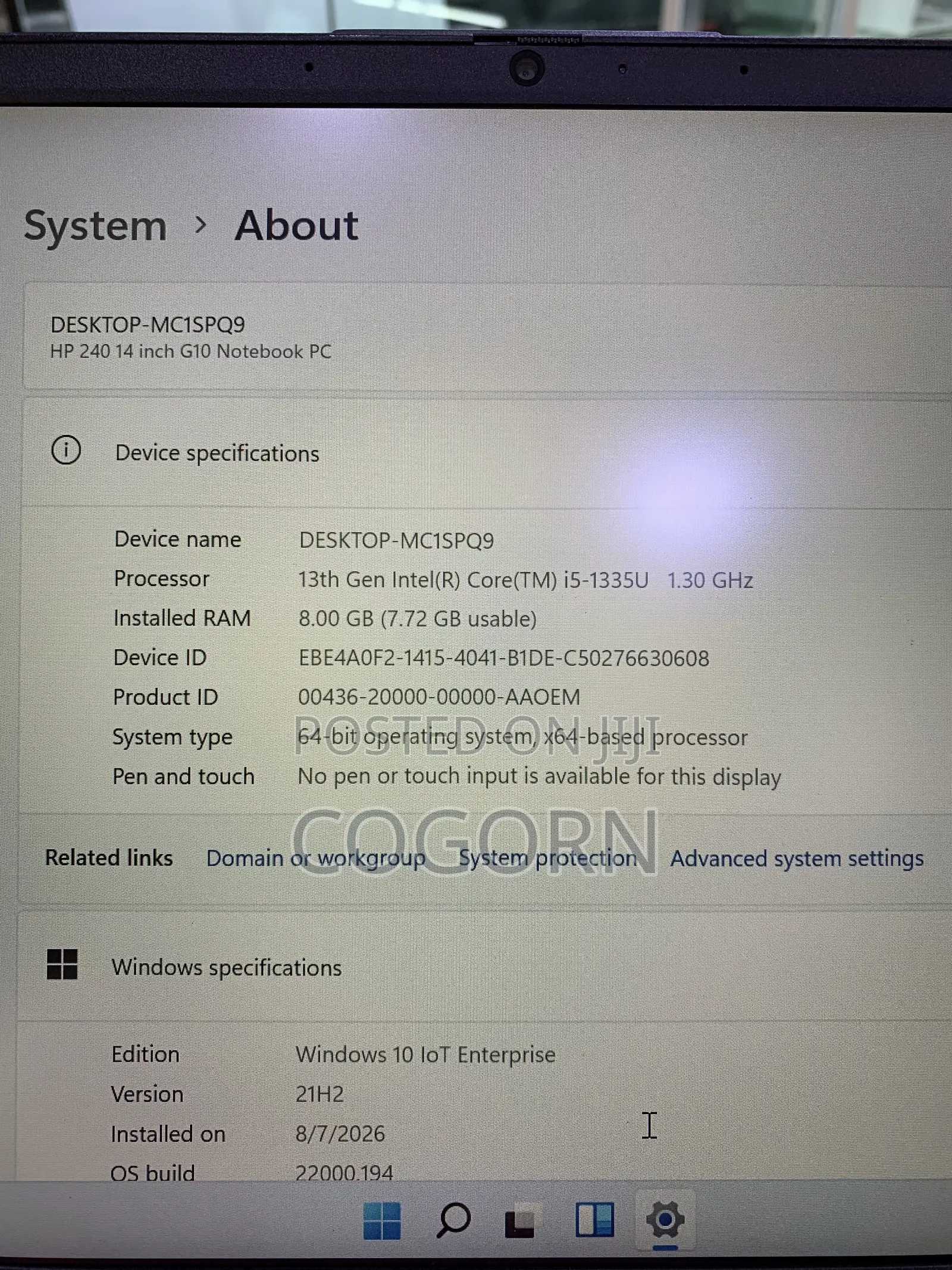Viewport: 952px width, 1270px height.
Task: Click the OS build label
Action: point(153,1173)
